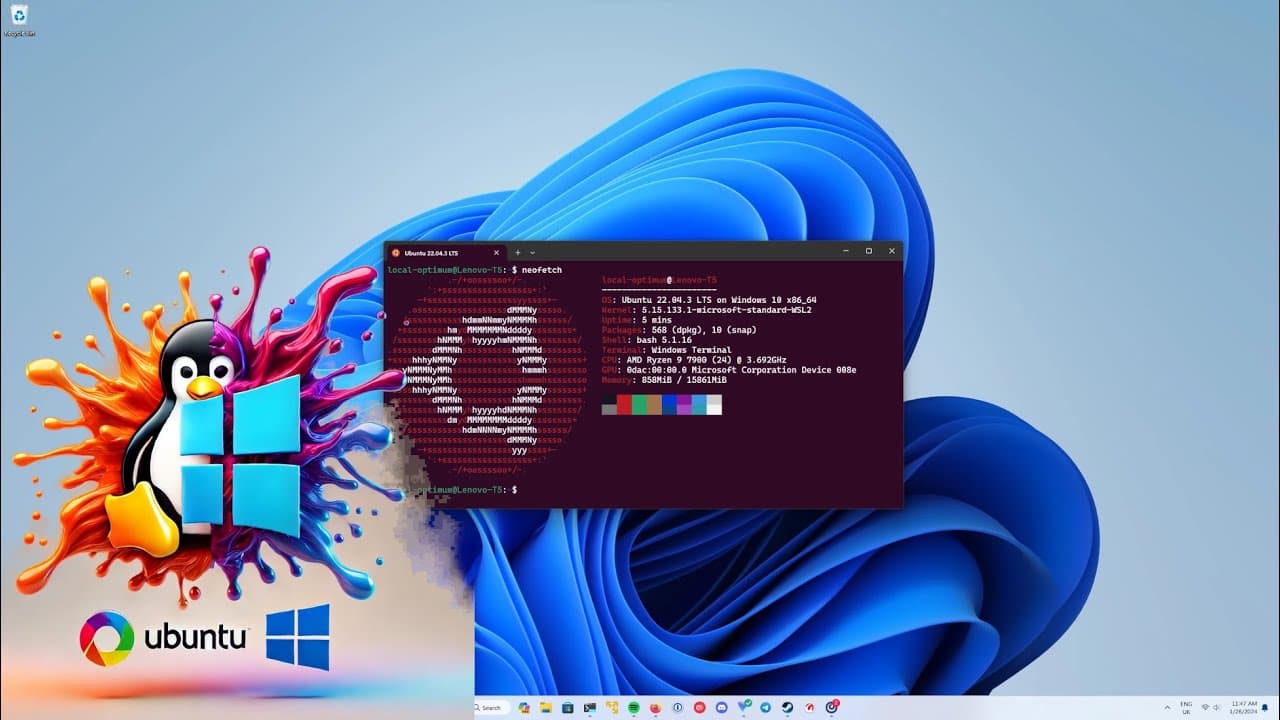Click the Ubuntu logo icon in terminal tab
The width and height of the screenshot is (1280, 720).
click(396, 252)
